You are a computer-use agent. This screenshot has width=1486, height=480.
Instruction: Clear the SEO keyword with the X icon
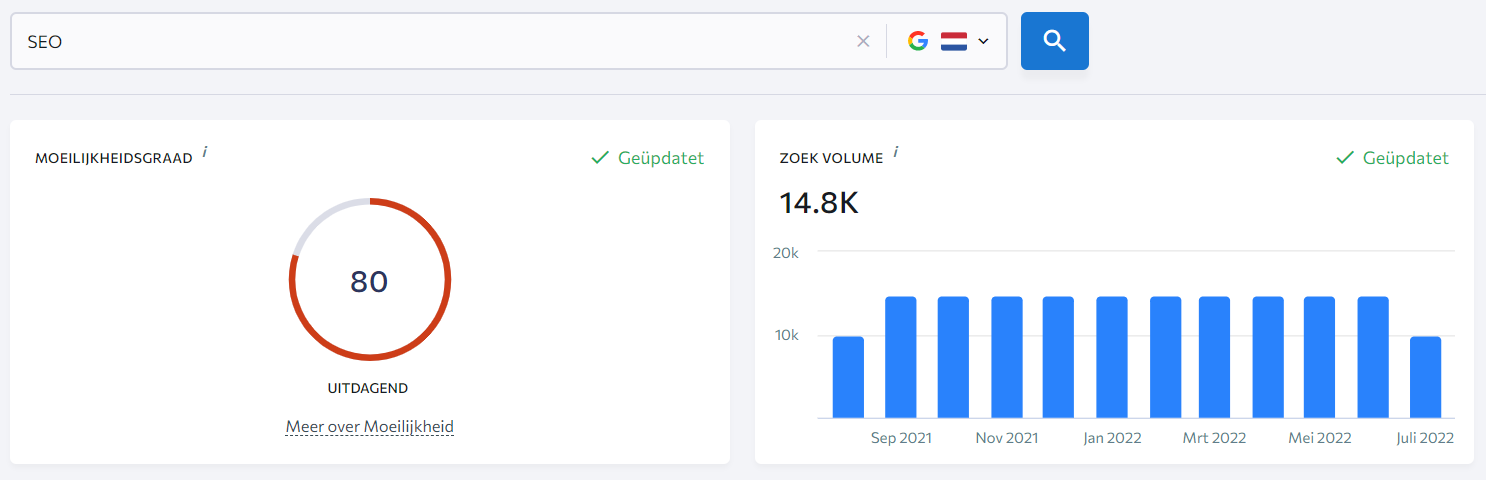pos(863,41)
